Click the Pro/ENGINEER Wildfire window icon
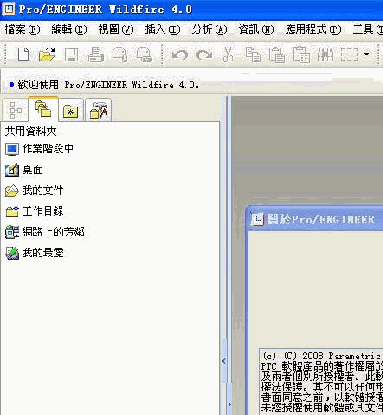The height and width of the screenshot is (415, 383). coord(8,9)
